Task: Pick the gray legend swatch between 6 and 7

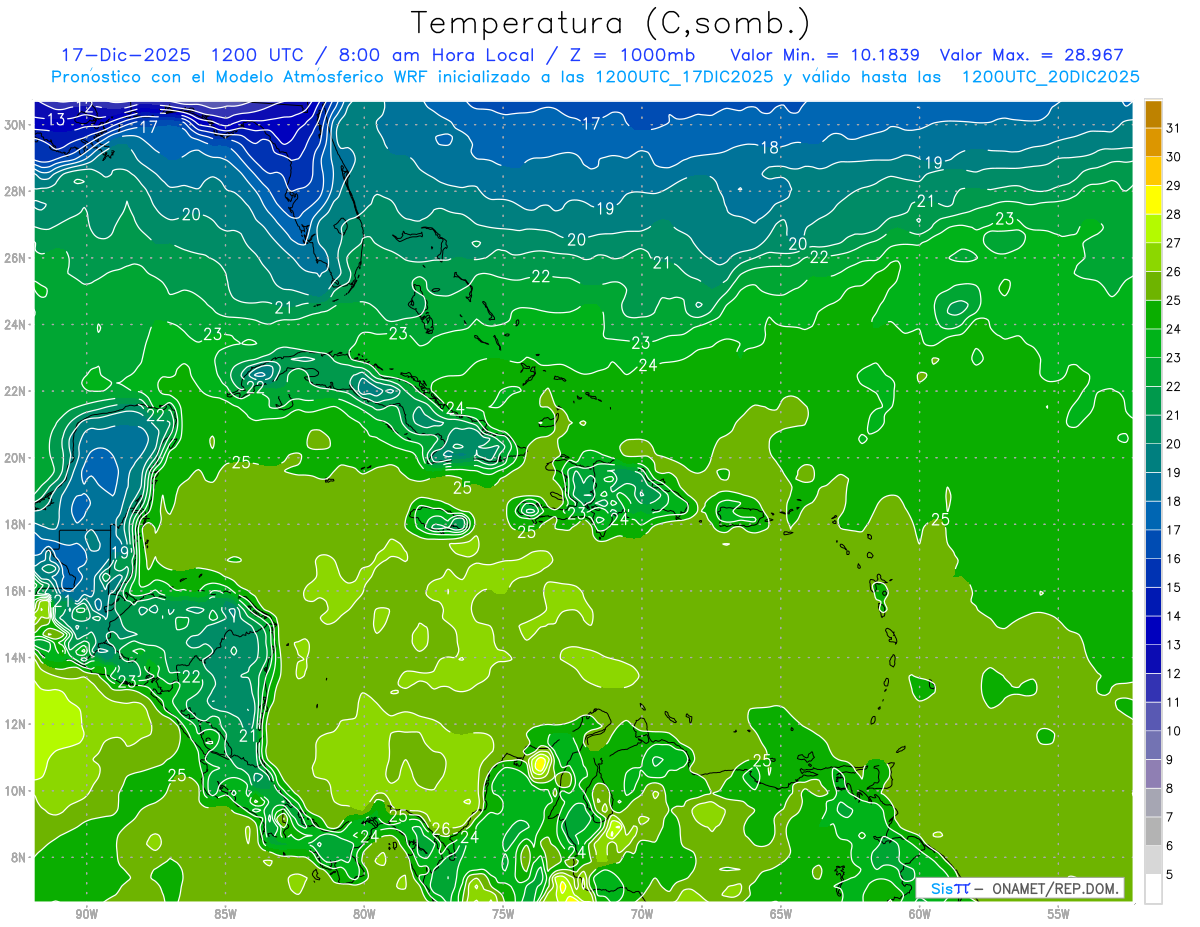Action: (x=1153, y=832)
